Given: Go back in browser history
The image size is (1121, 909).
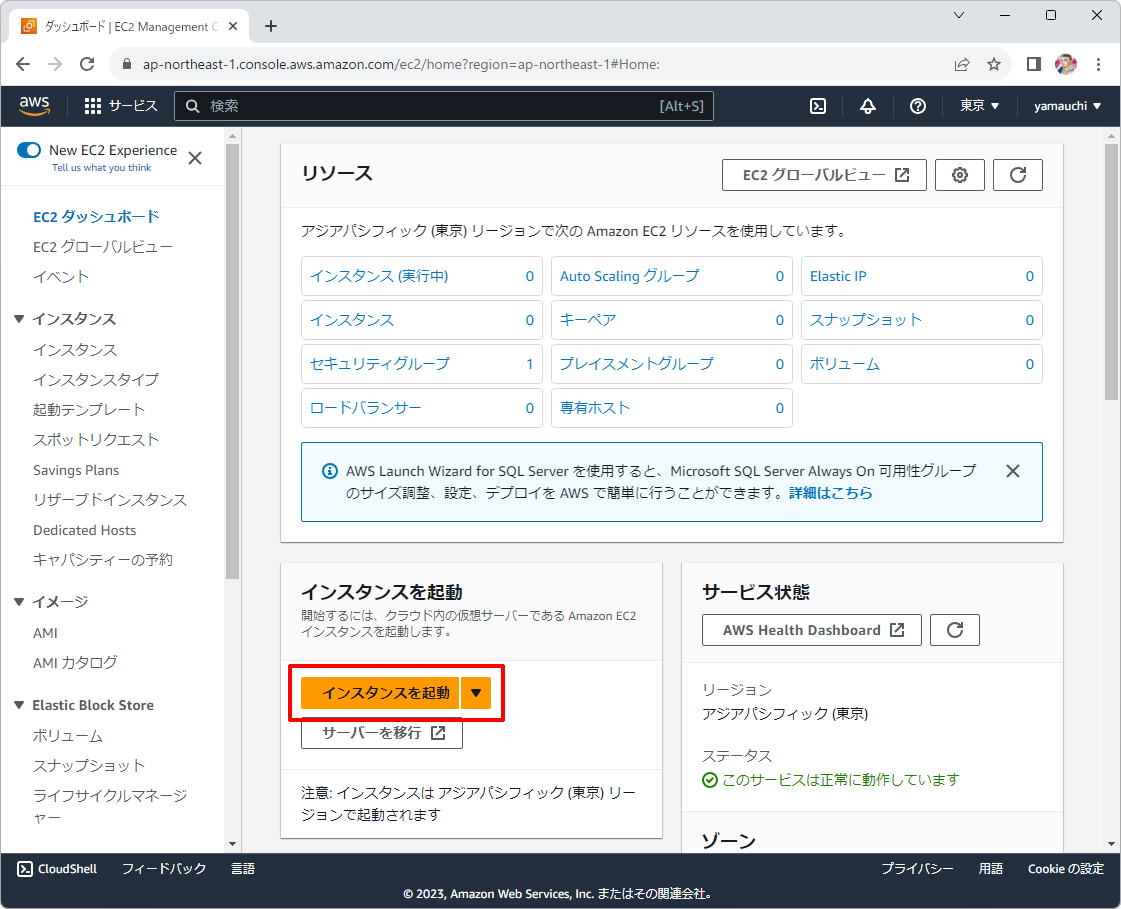Looking at the screenshot, I should pos(23,64).
